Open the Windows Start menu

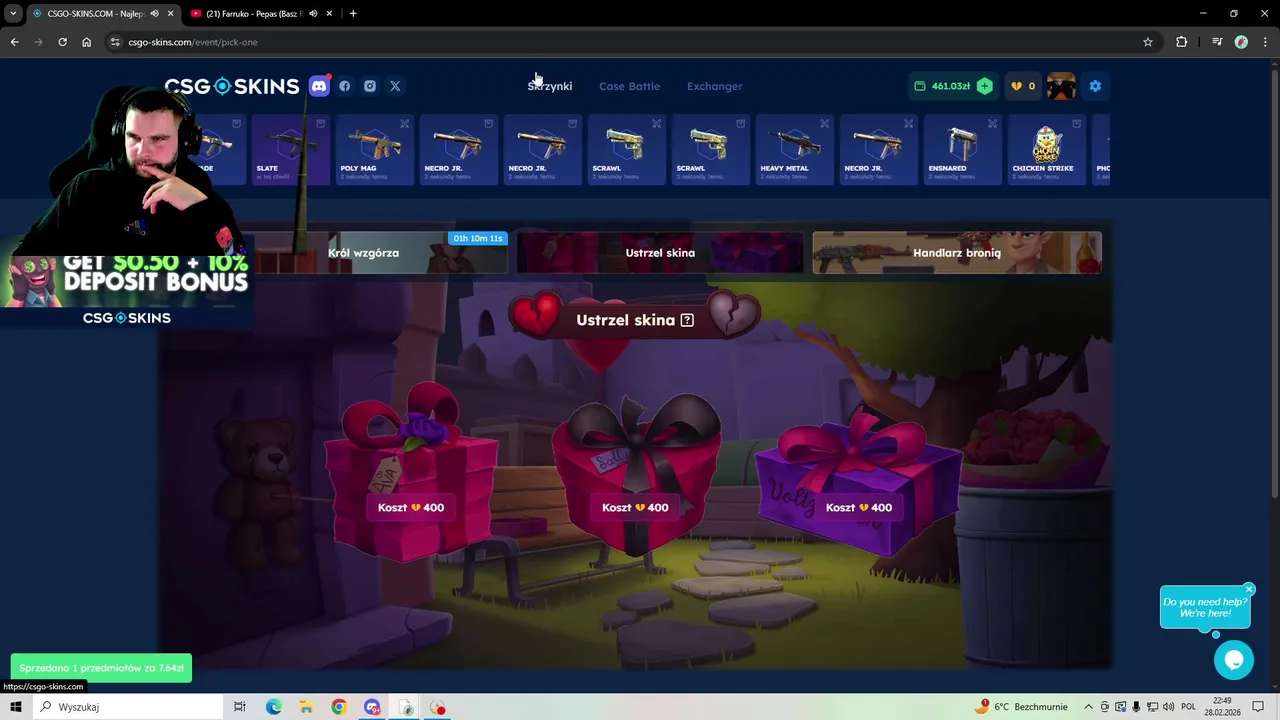coord(16,707)
